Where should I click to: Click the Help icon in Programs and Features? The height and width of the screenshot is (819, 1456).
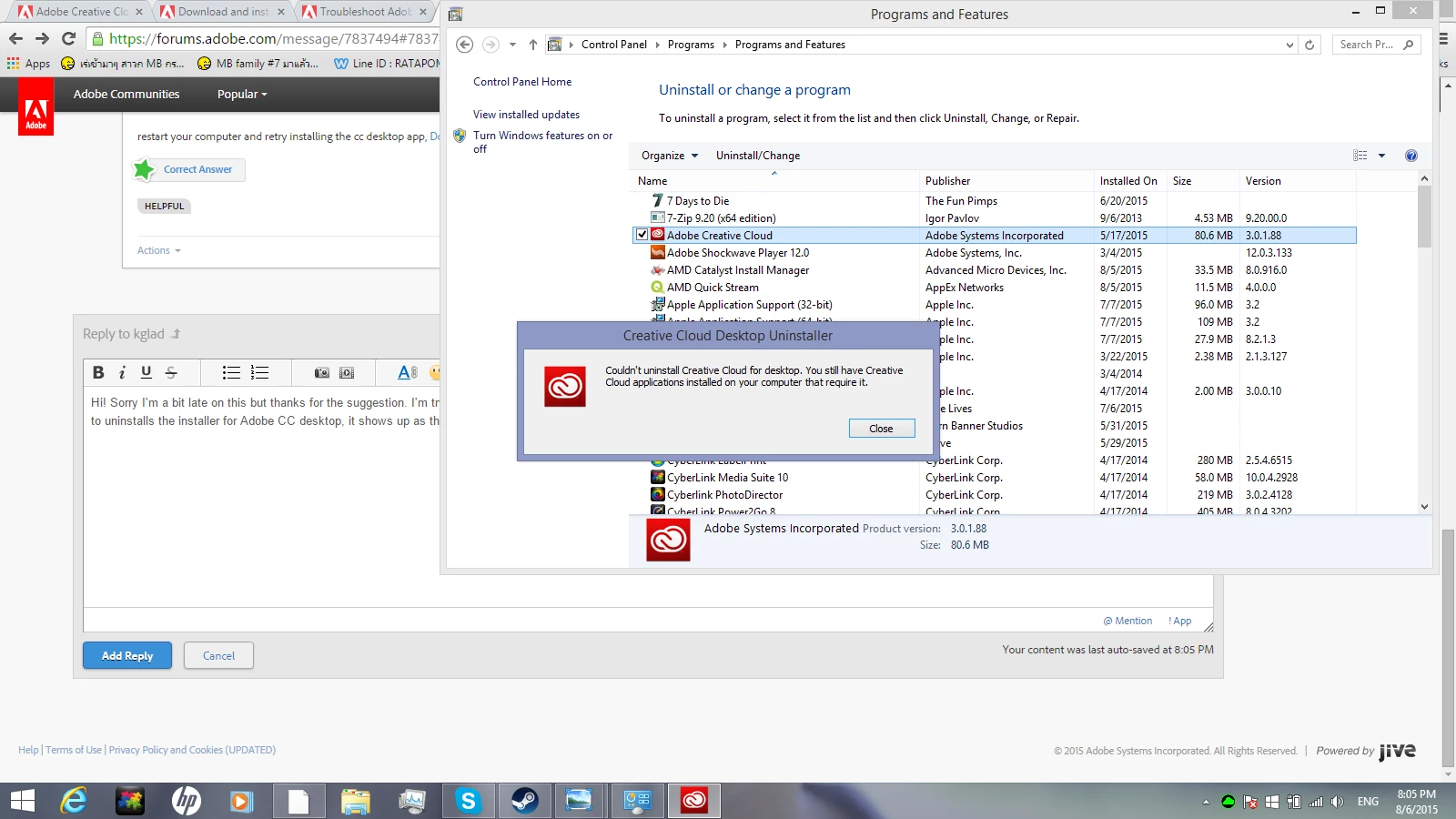tap(1410, 156)
